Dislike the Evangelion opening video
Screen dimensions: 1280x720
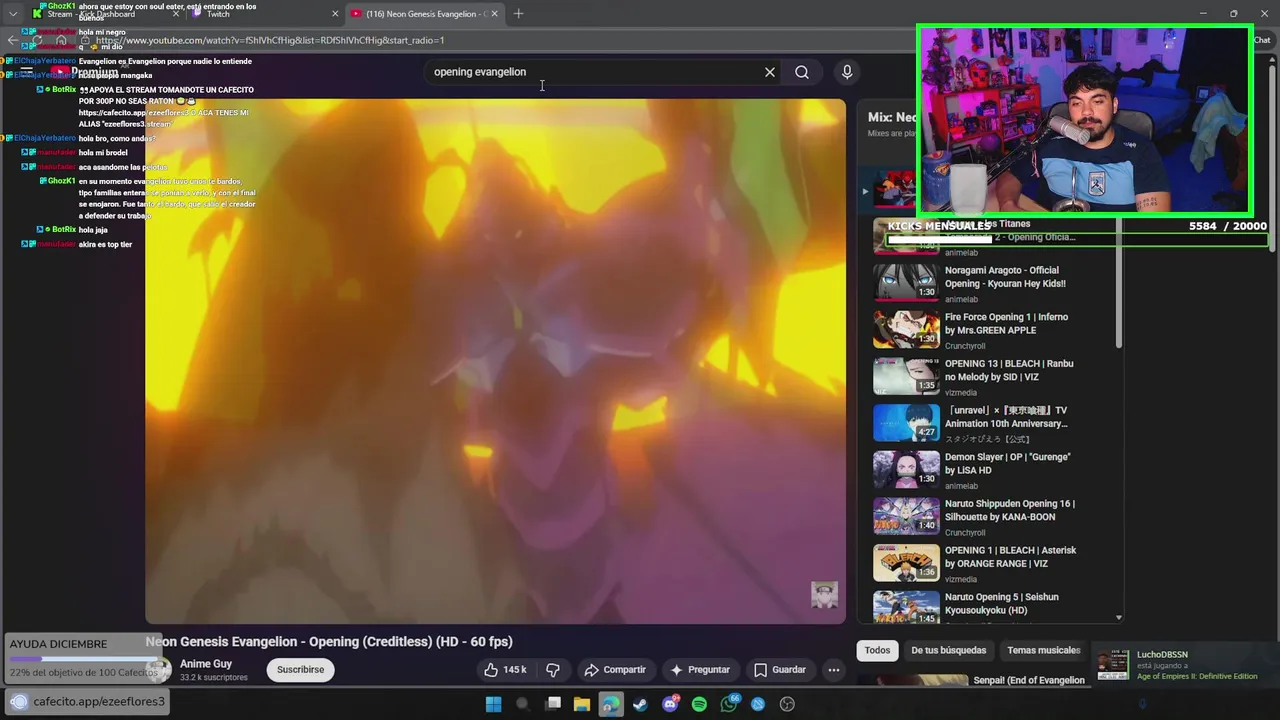click(x=552, y=670)
